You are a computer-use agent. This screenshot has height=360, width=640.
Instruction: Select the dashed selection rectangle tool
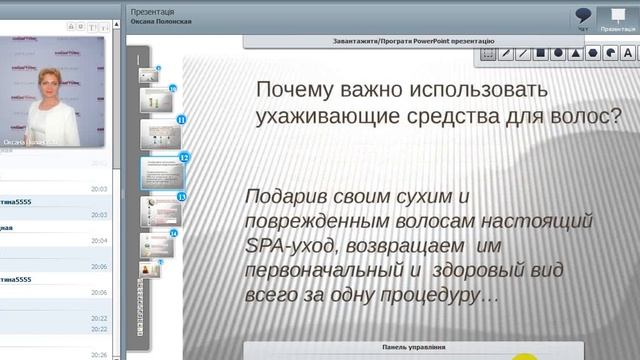point(488,53)
